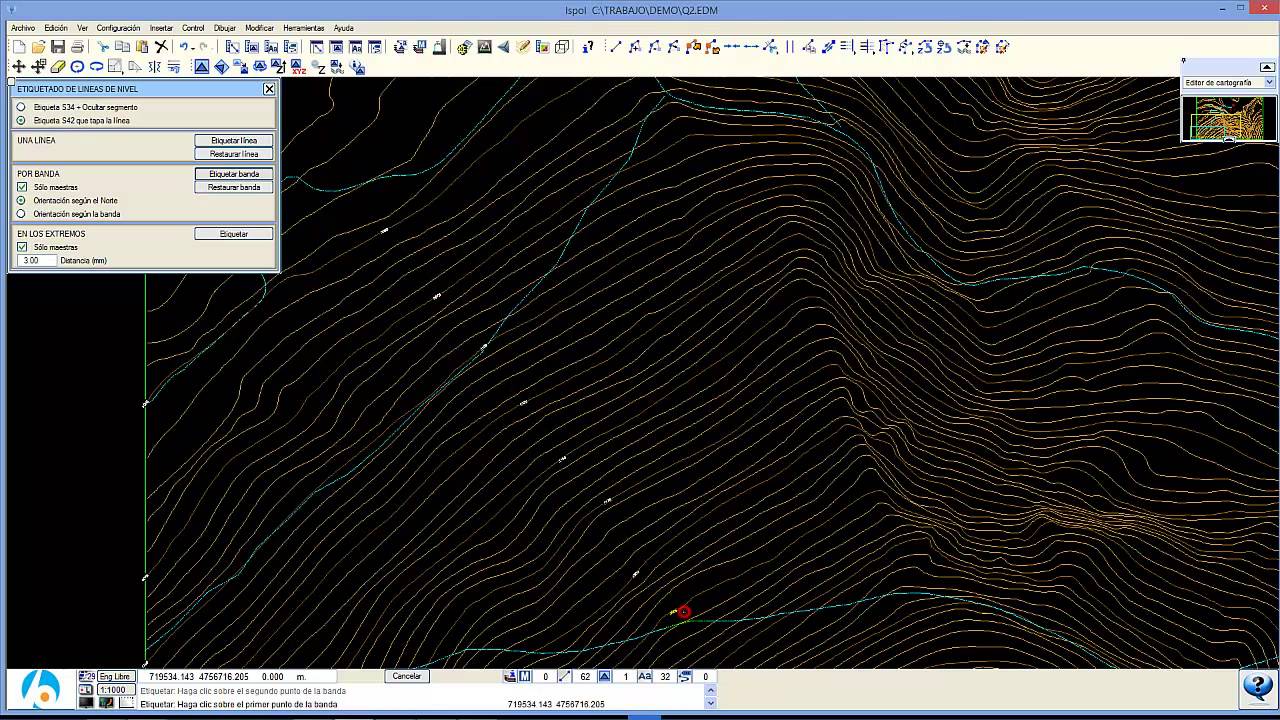Click the 'Etiquetar línea' button
This screenshot has width=1280, height=720.
pyautogui.click(x=234, y=141)
